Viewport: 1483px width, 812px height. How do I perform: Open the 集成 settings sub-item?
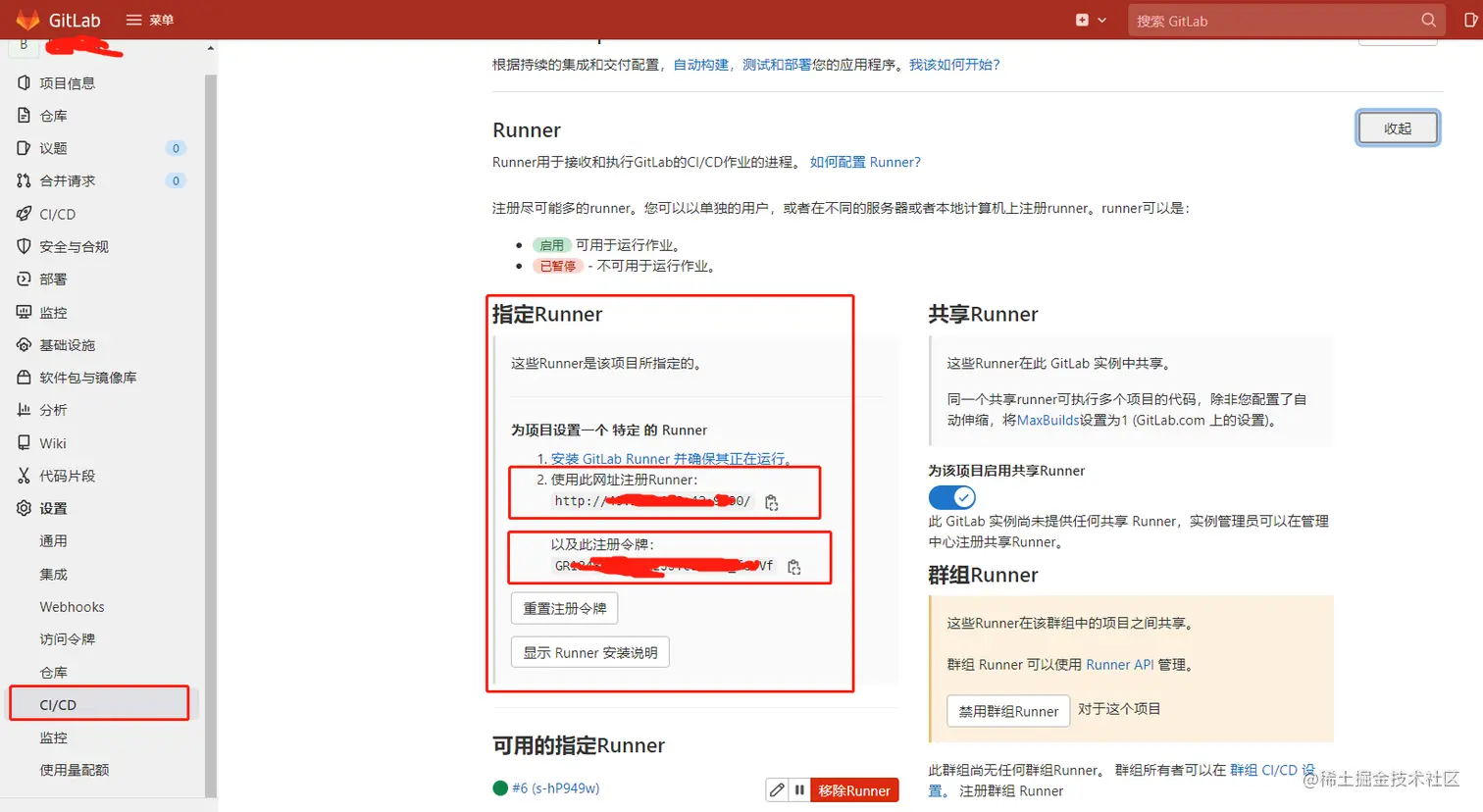pos(53,574)
